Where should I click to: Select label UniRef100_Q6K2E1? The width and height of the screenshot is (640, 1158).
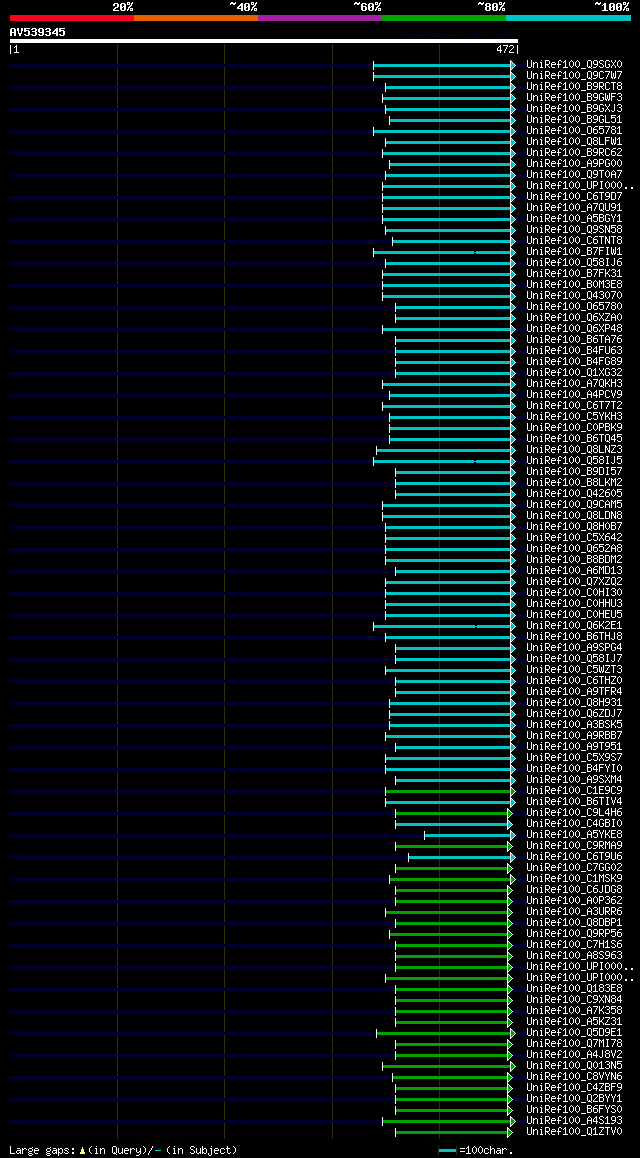[574, 626]
